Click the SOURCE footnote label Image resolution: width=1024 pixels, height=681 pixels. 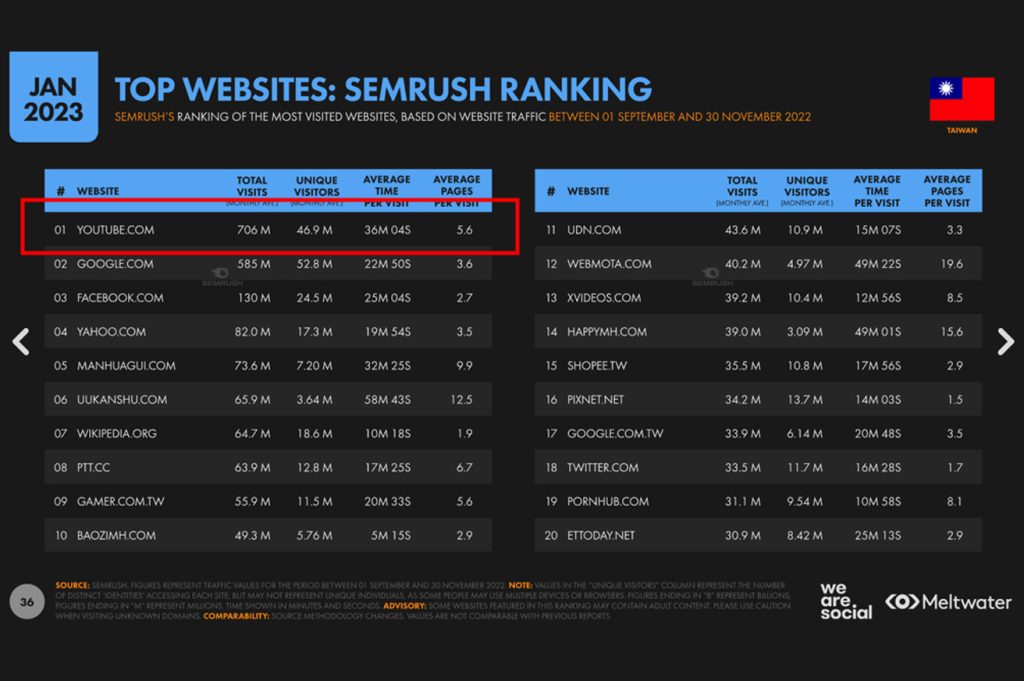pos(72,586)
